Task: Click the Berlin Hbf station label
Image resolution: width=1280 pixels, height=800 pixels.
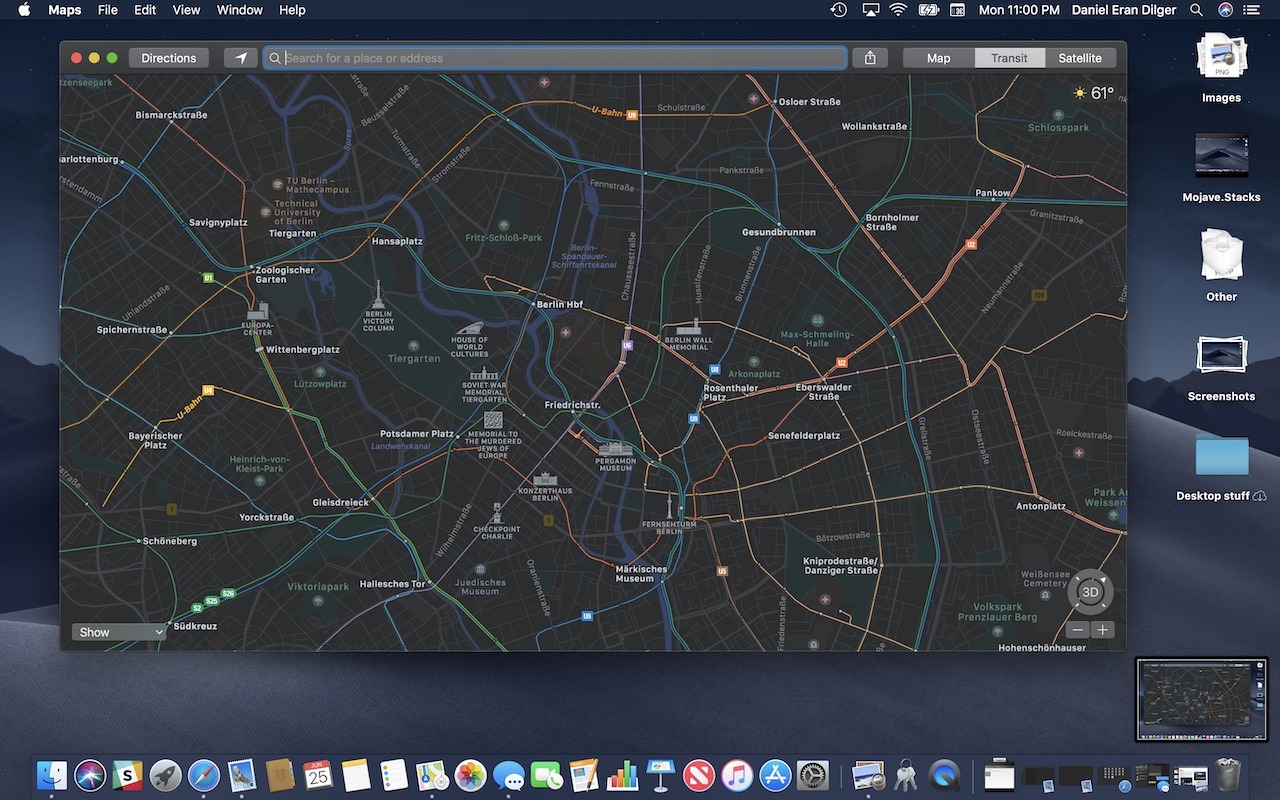Action: click(x=560, y=304)
